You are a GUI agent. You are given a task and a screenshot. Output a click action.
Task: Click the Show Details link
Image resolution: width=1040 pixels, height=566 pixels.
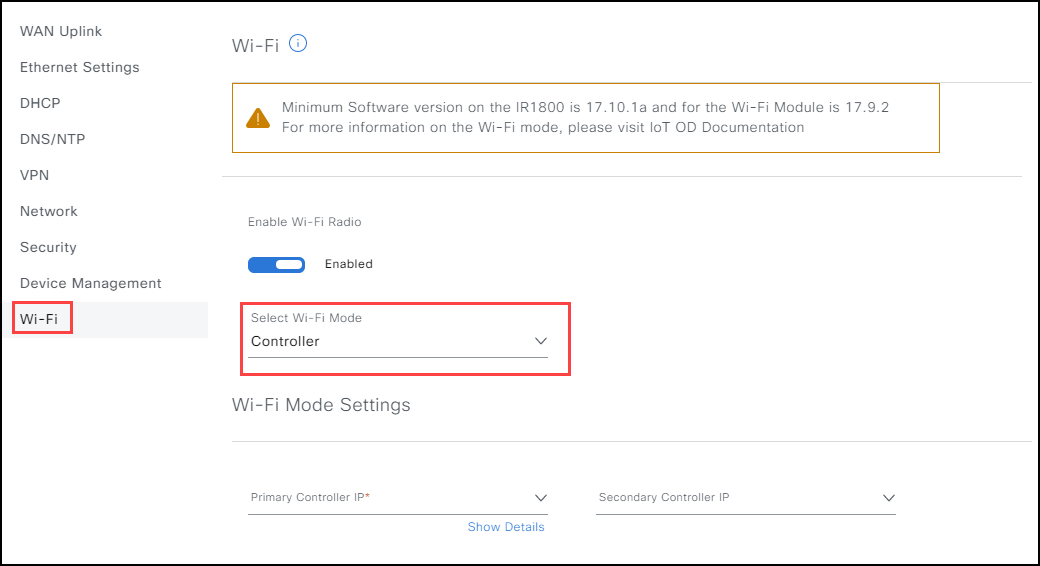pyautogui.click(x=506, y=527)
